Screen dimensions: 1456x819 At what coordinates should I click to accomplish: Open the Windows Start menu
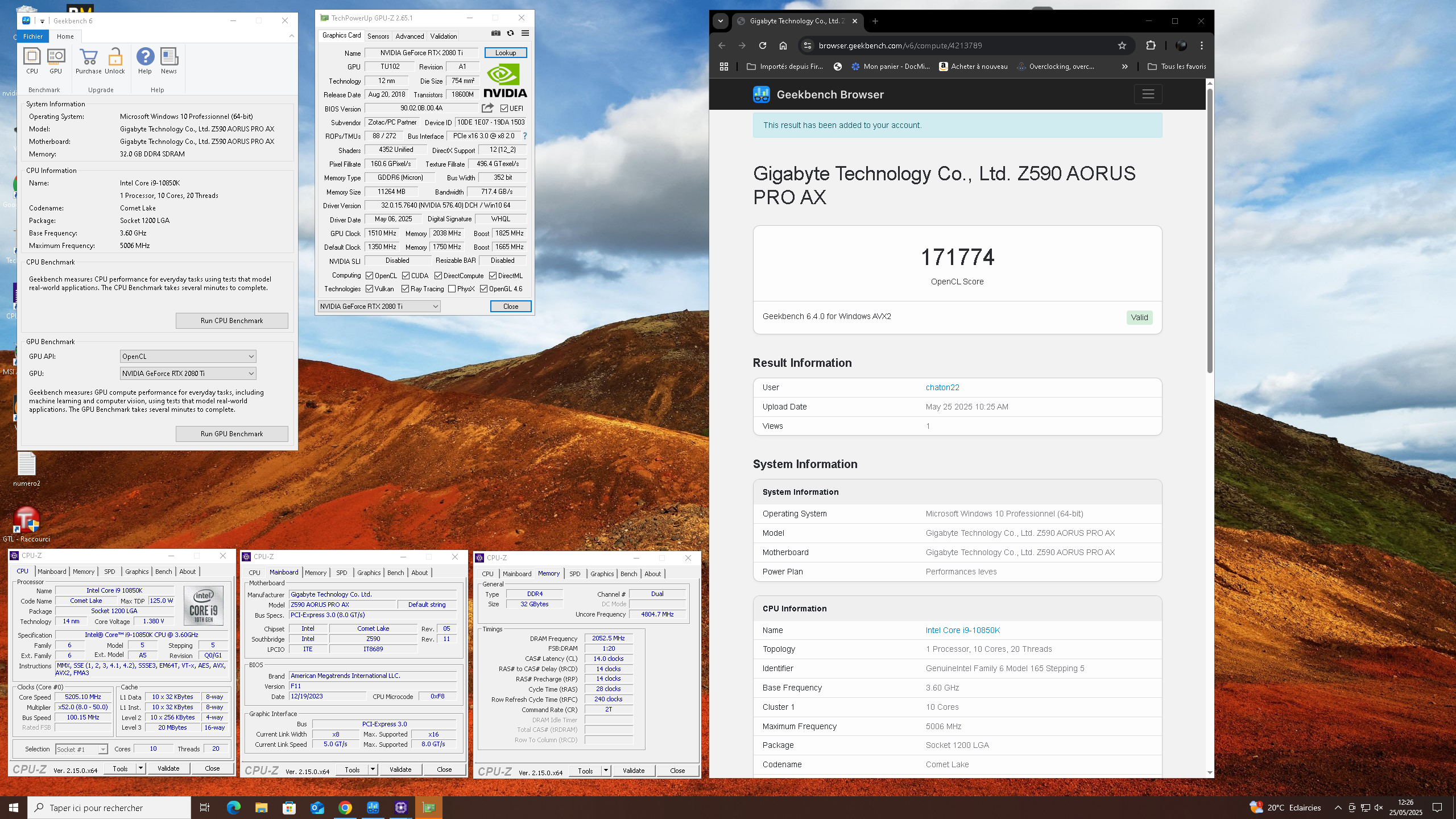click(14, 807)
